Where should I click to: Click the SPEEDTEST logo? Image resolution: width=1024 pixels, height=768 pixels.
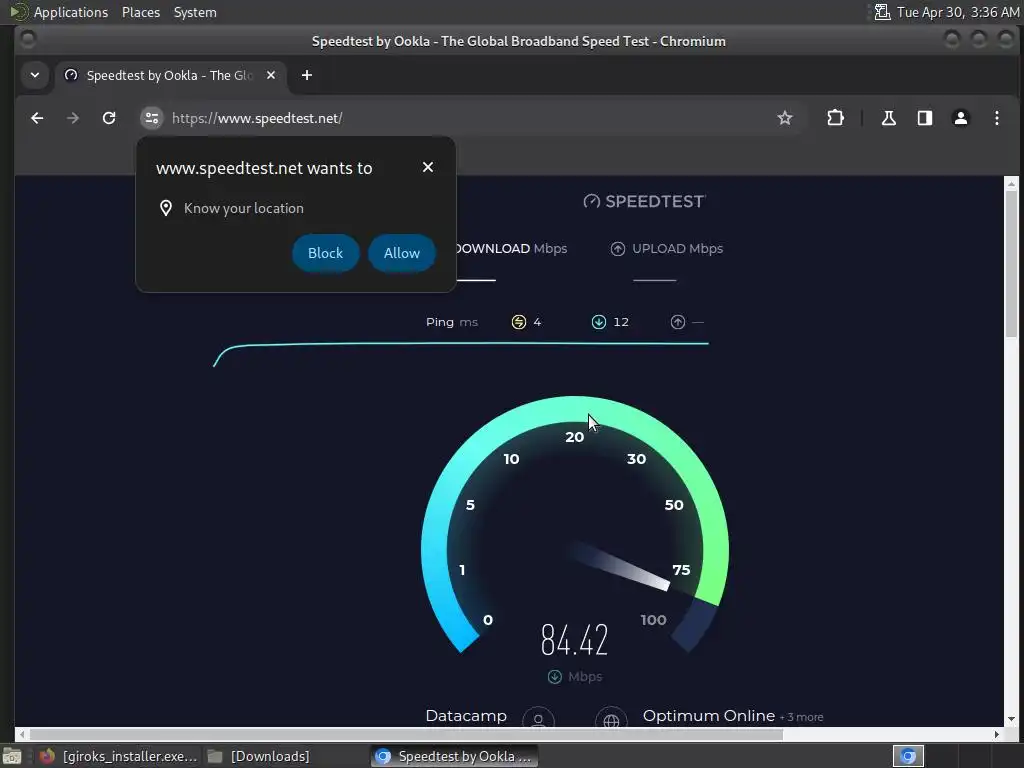pos(645,201)
